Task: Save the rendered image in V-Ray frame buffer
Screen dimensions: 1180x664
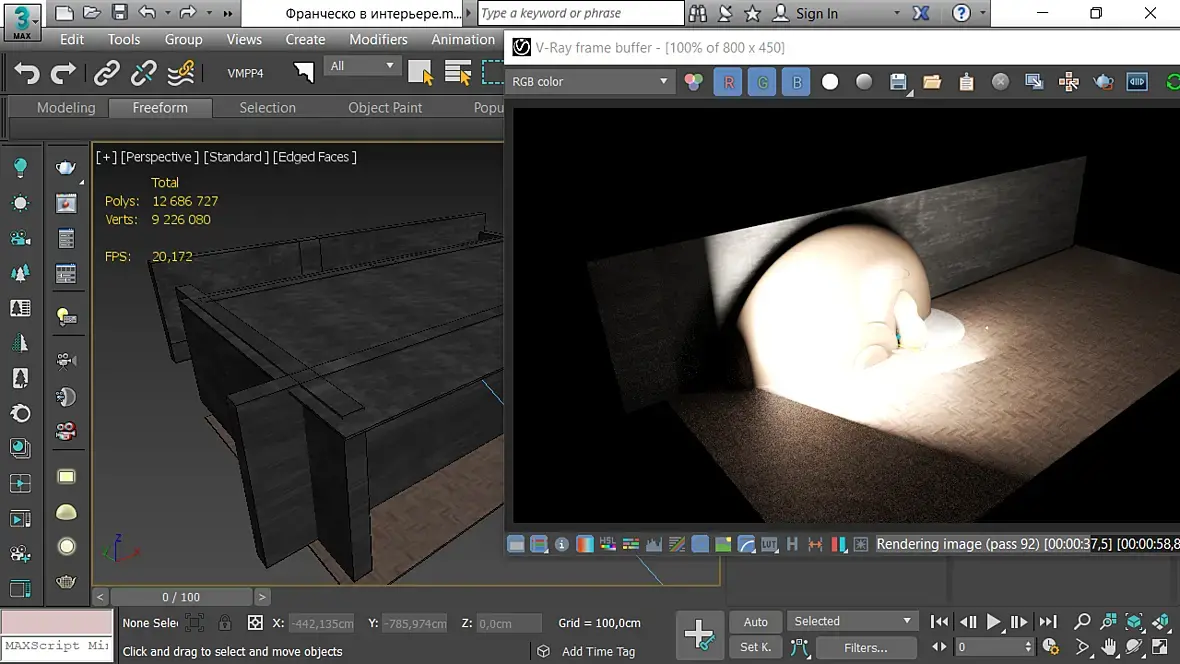Action: (x=898, y=82)
